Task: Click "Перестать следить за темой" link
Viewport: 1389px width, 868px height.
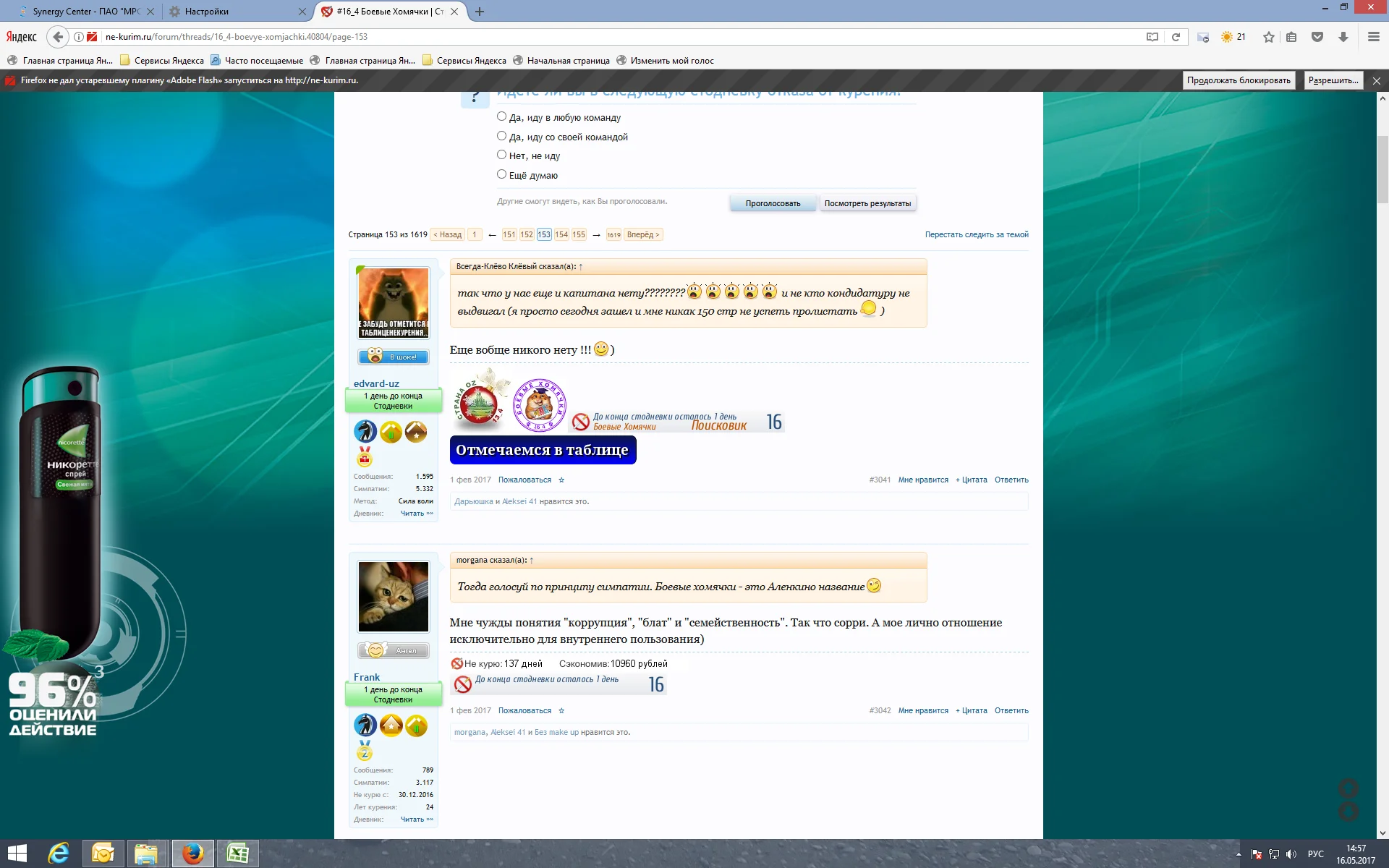Action: (x=976, y=234)
